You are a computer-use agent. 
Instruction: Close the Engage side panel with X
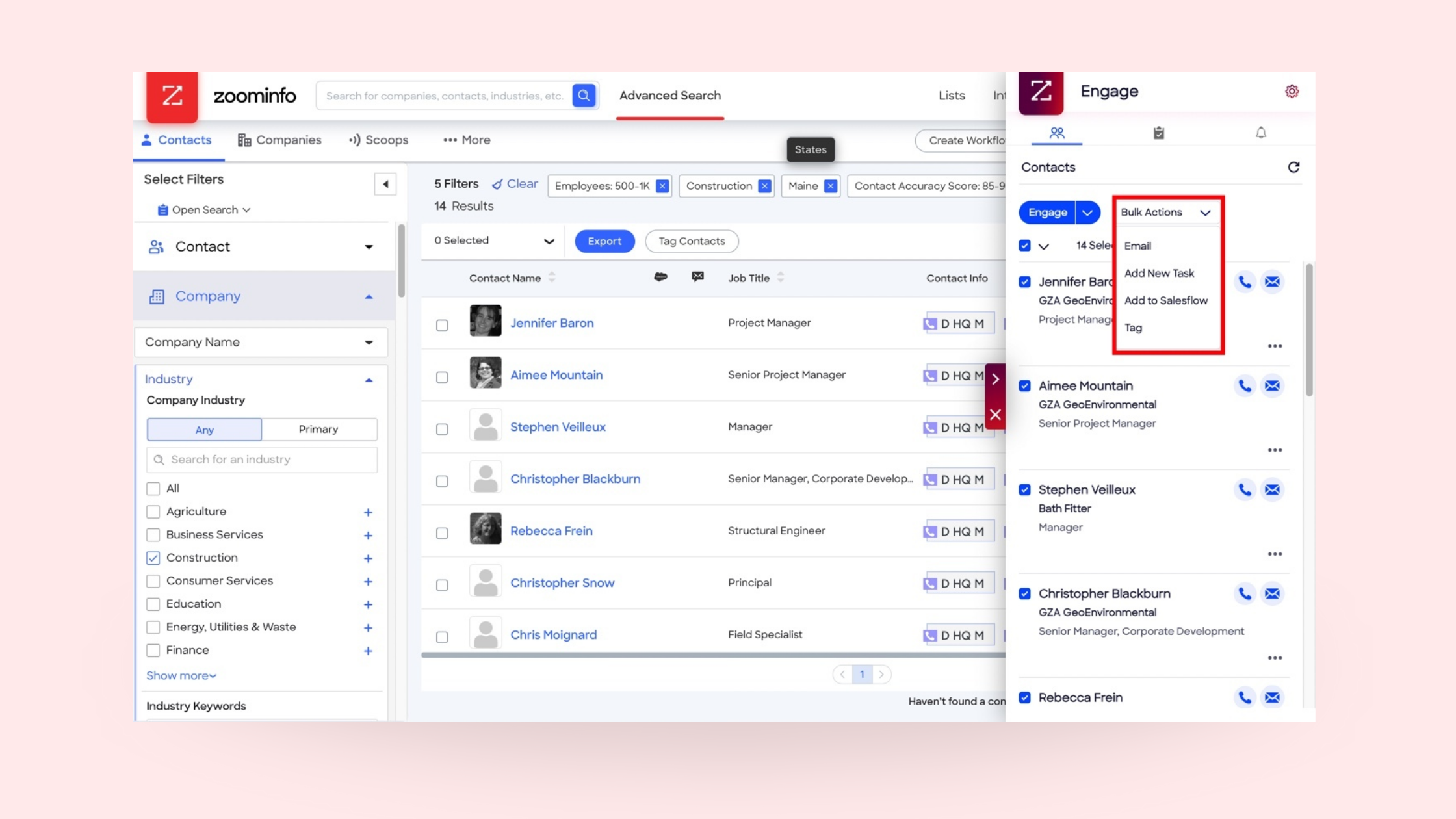[x=995, y=415]
